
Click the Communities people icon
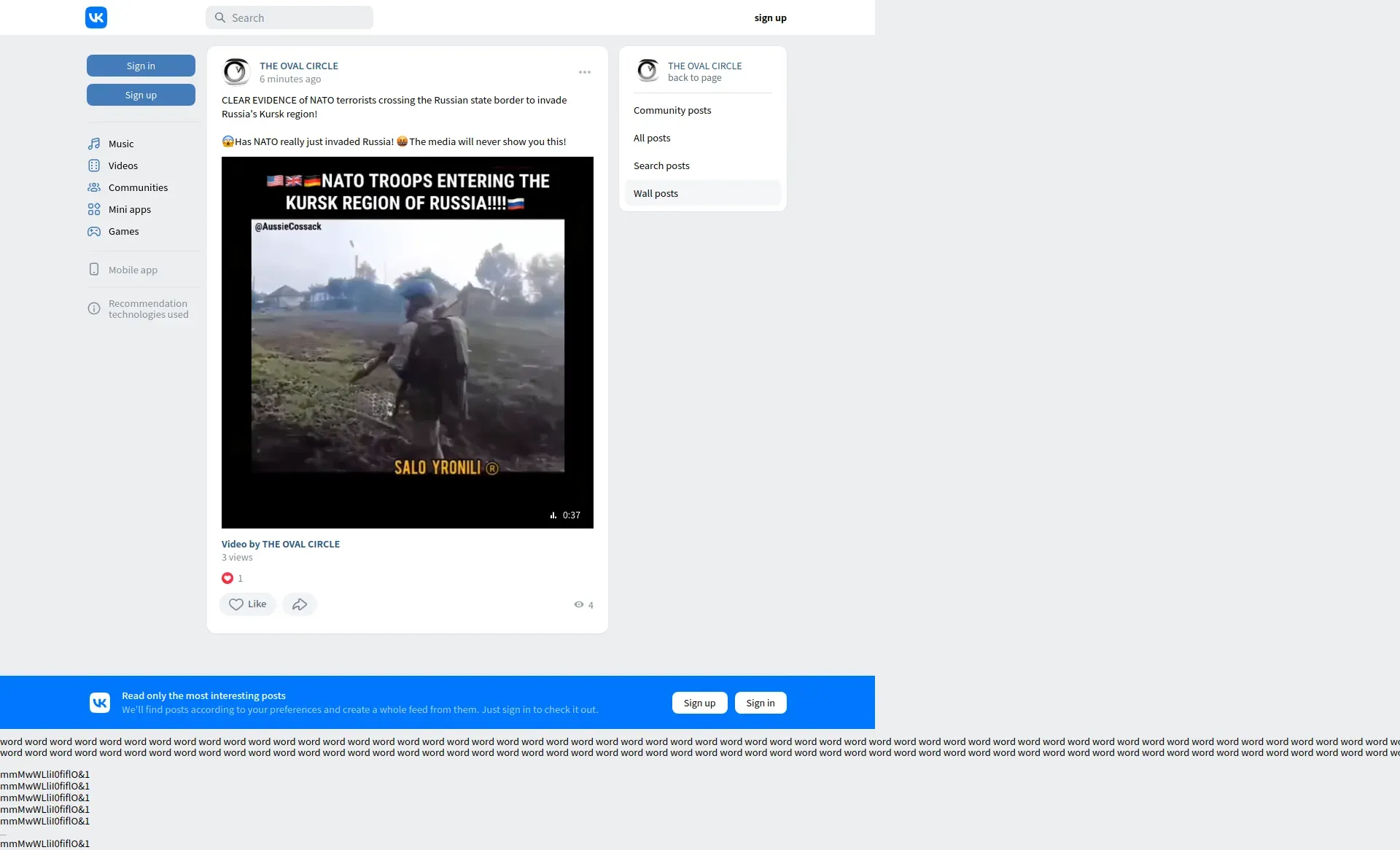coord(94,187)
